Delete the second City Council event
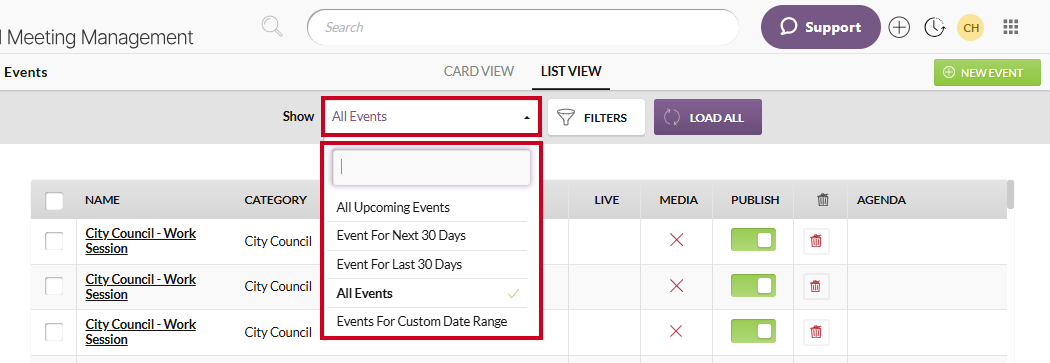Screen dimensions: 1050x363 [x=816, y=286]
